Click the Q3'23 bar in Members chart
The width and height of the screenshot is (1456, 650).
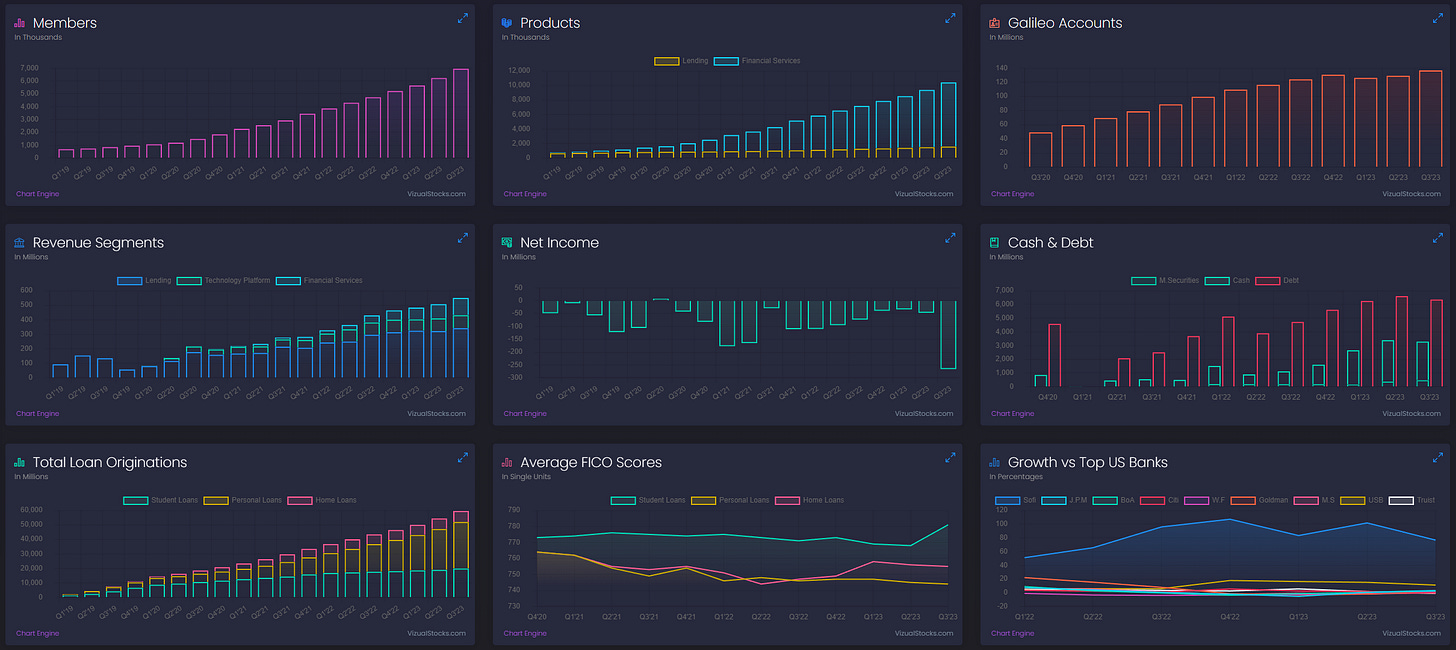point(460,113)
